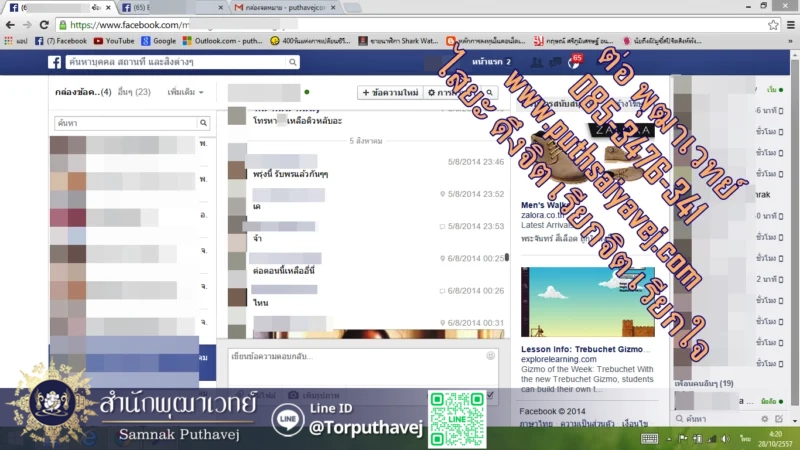Open the taskbar touch keyboard icon
This screenshot has width=800, height=450.
point(649,439)
